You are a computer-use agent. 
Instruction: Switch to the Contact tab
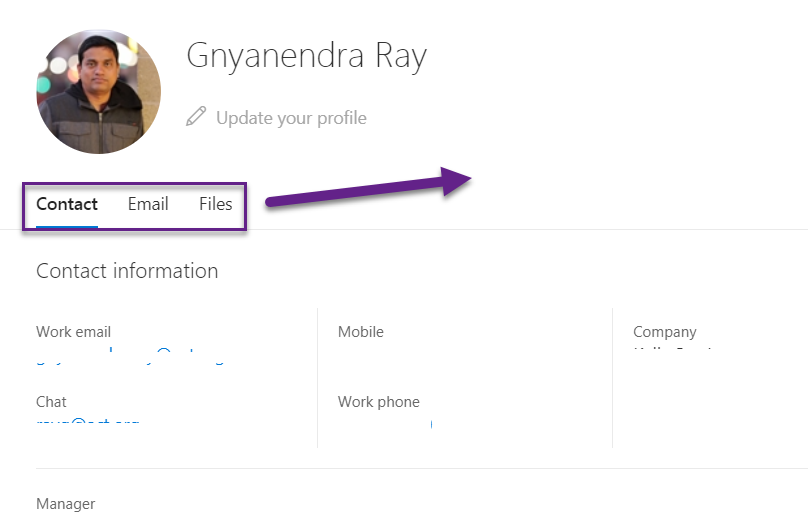click(x=67, y=204)
